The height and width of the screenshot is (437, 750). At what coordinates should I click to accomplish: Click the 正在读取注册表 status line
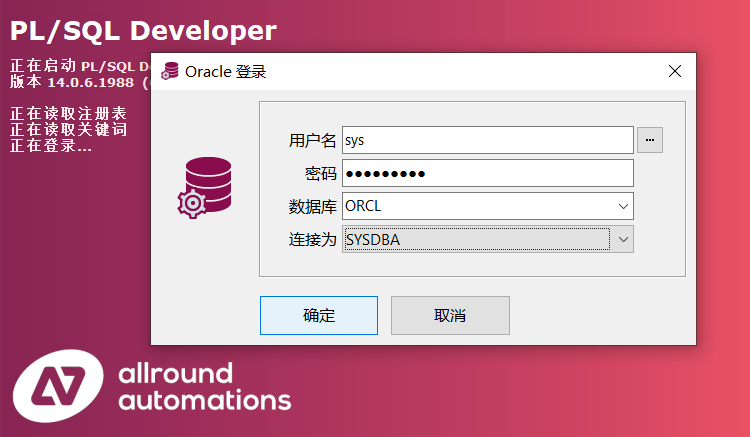coord(68,113)
